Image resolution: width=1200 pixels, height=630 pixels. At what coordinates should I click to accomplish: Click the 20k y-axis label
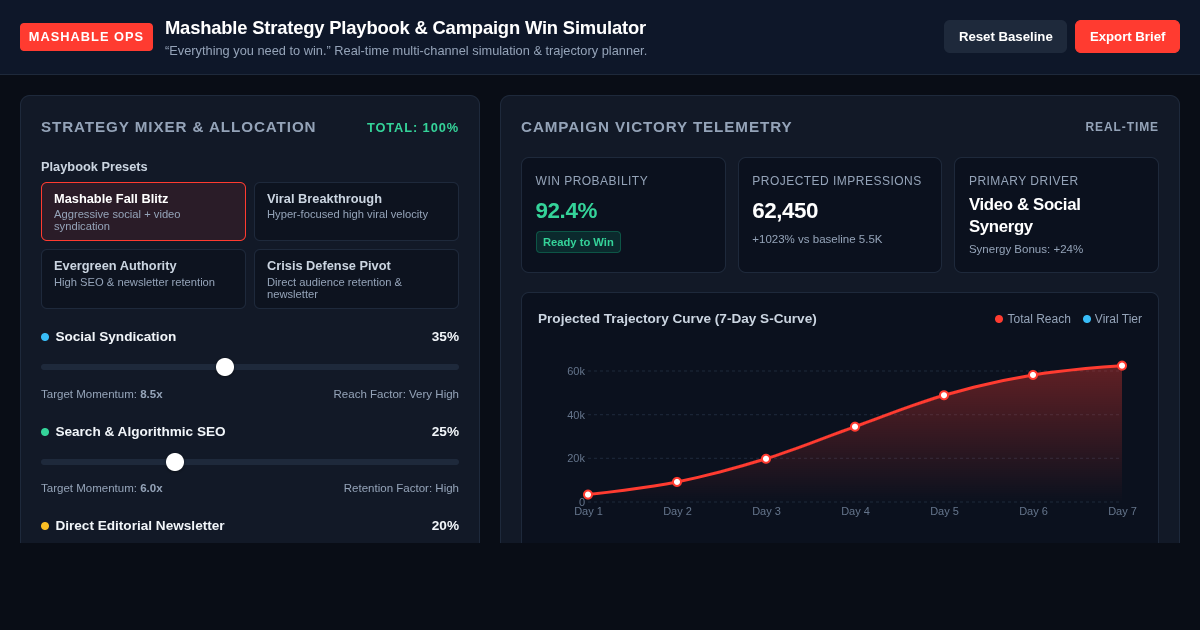click(576, 458)
